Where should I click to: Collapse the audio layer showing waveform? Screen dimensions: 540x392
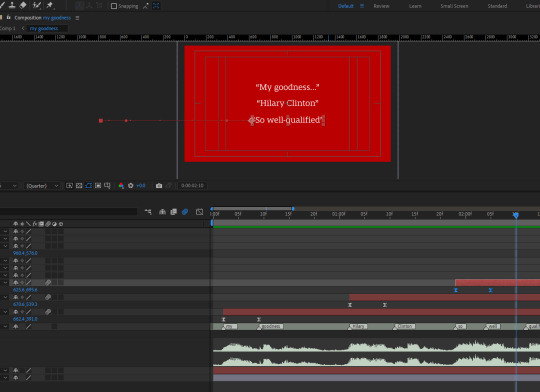pos(5,326)
